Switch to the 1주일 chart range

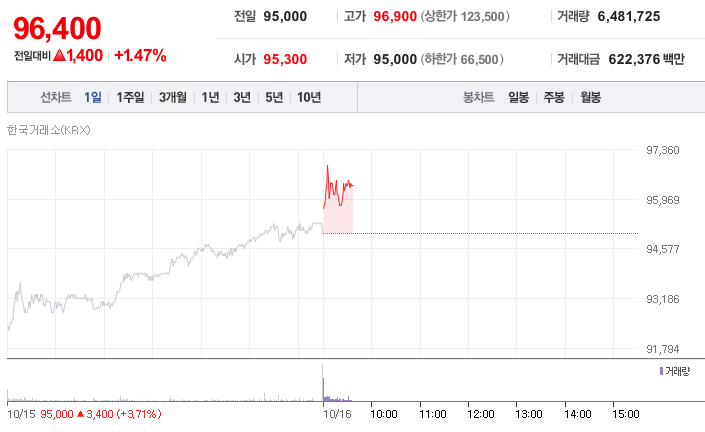tap(130, 97)
